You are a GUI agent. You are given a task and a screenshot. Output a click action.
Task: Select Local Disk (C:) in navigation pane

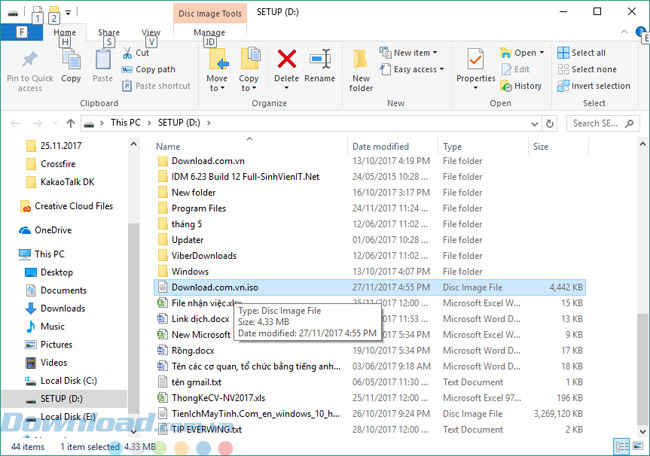[x=61, y=381]
